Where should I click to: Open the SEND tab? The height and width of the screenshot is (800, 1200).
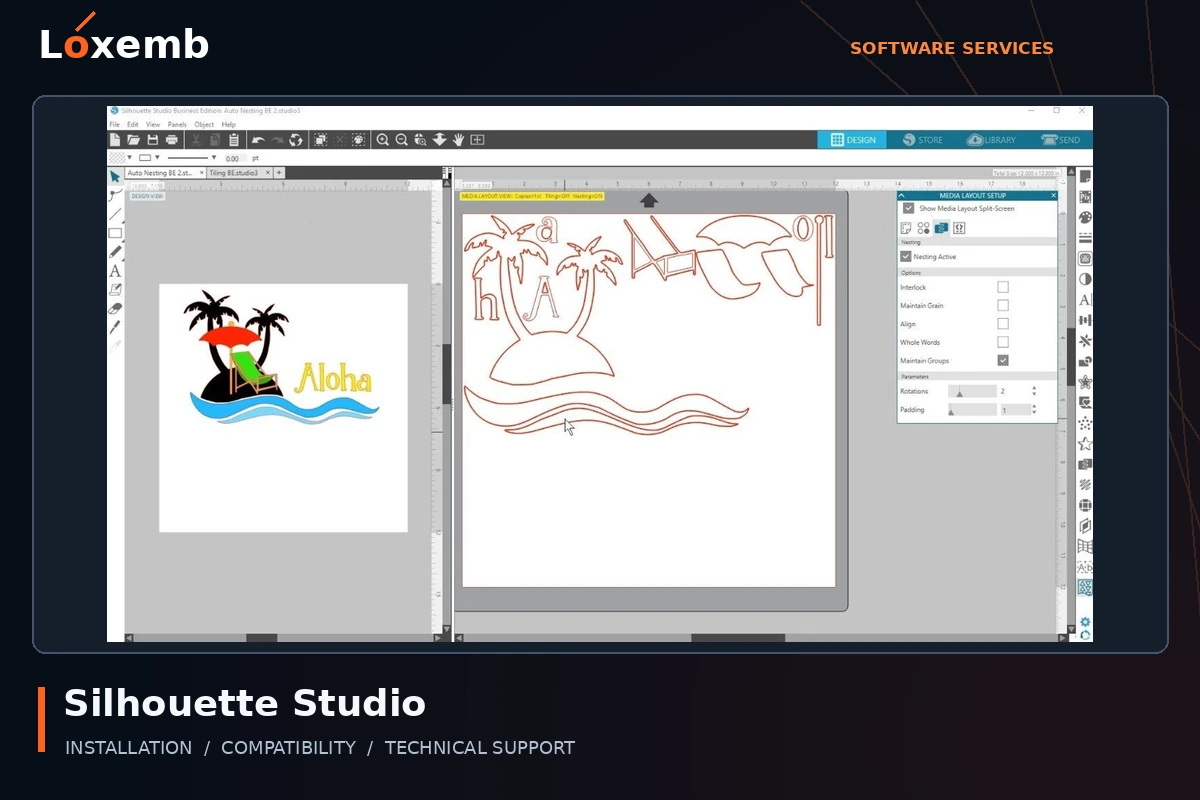pyautogui.click(x=1060, y=140)
